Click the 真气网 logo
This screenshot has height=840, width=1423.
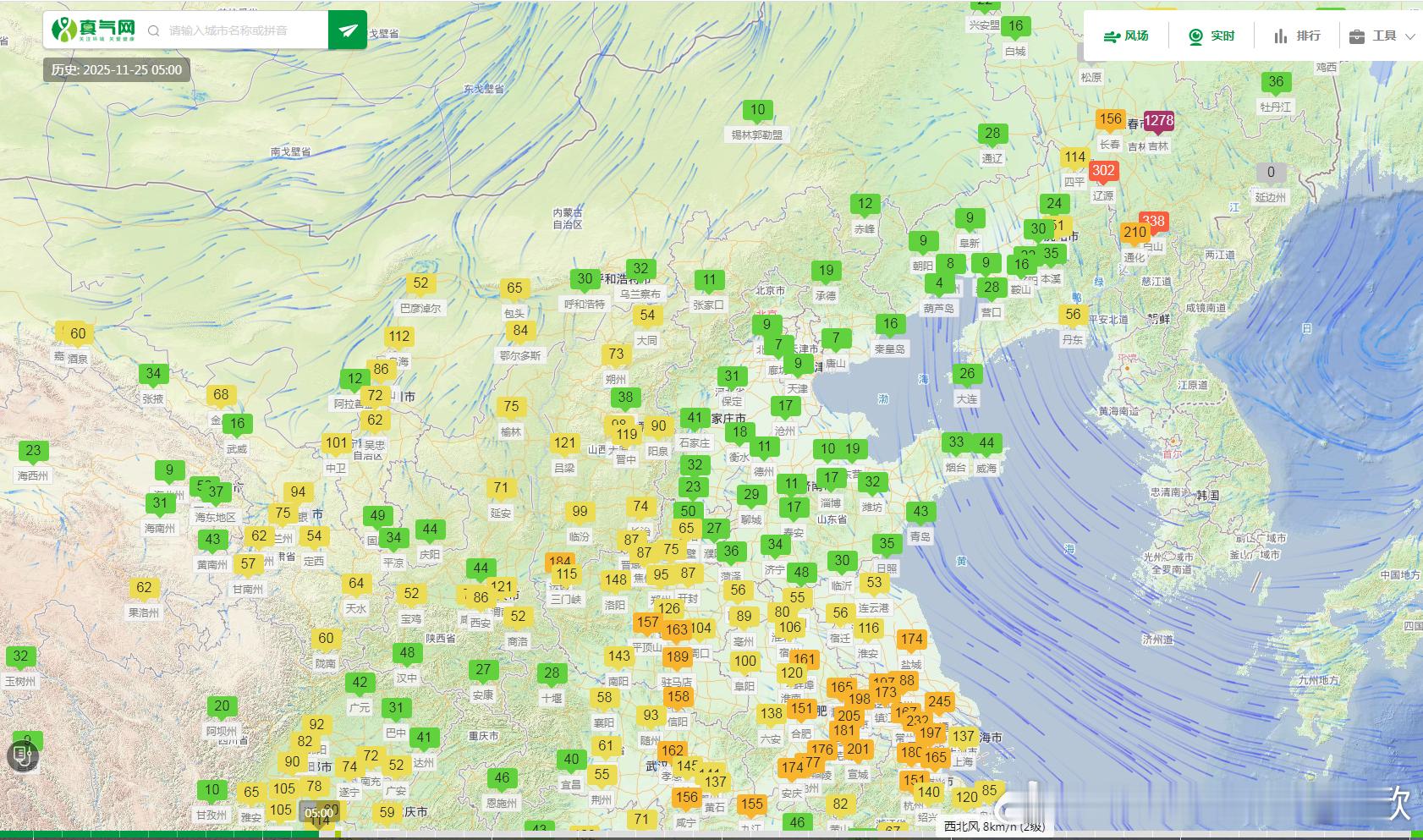(94, 30)
